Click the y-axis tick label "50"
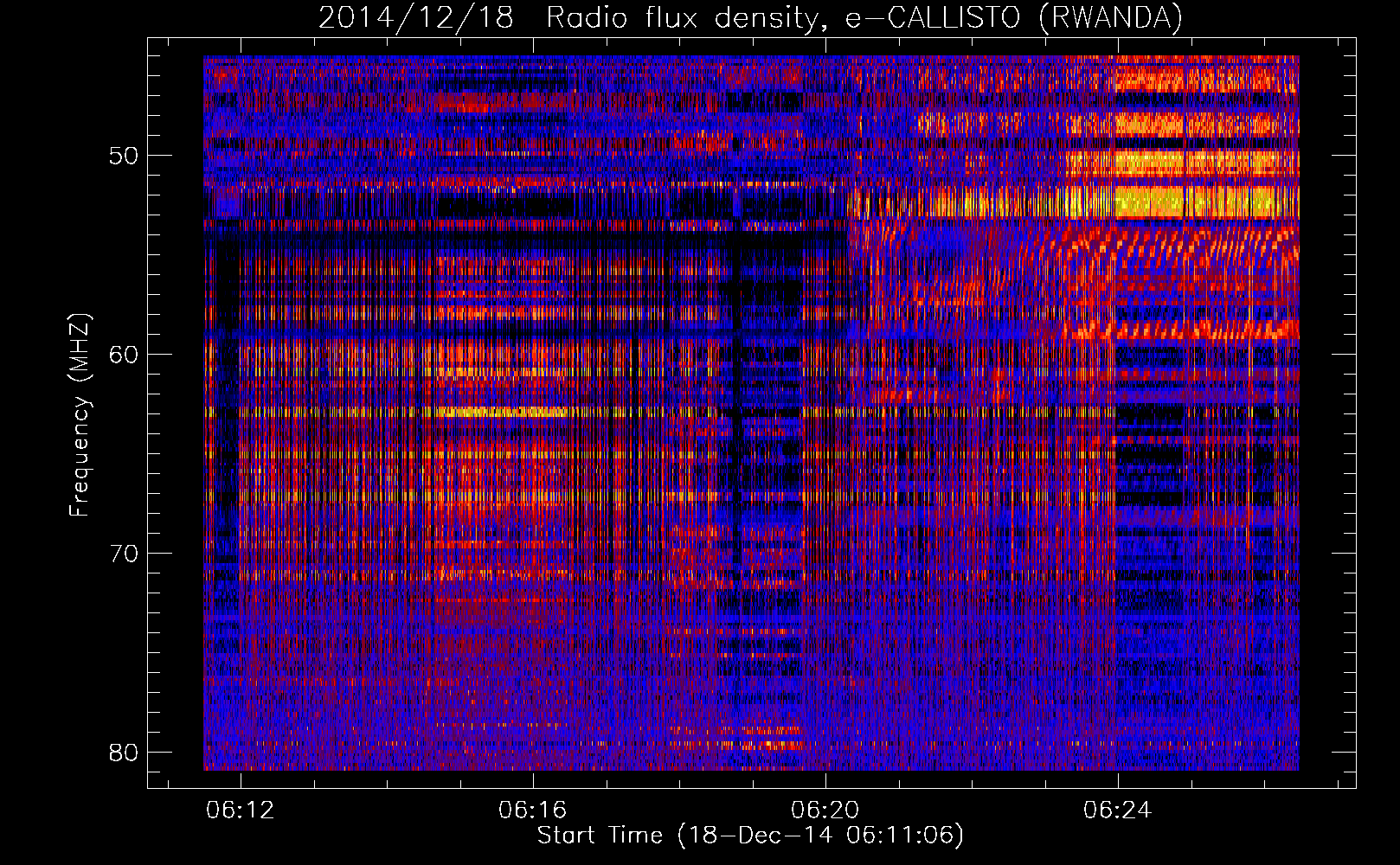Viewport: 1400px width, 865px height. [x=125, y=156]
